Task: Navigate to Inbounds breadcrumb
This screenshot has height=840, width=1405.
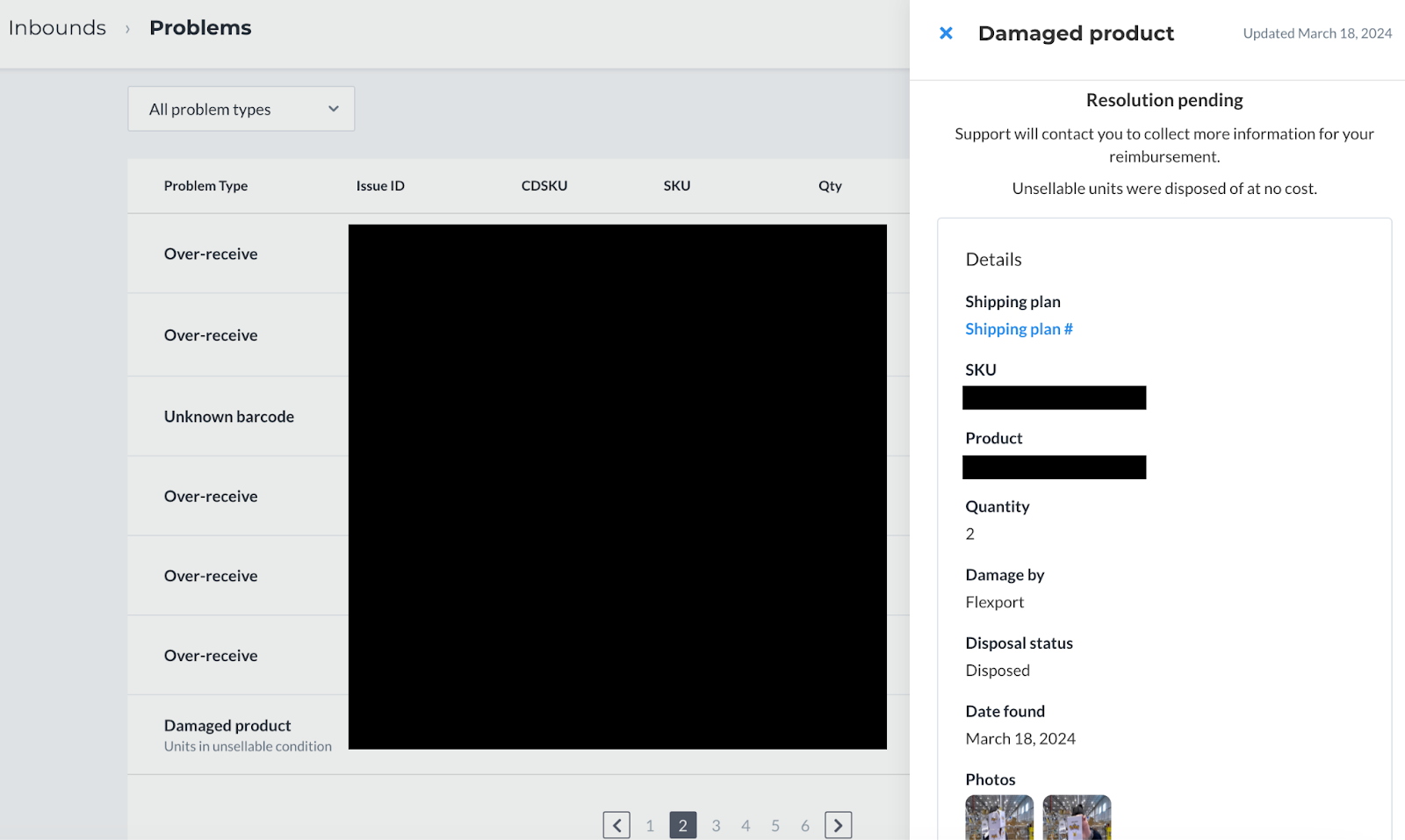Action: coord(57,28)
